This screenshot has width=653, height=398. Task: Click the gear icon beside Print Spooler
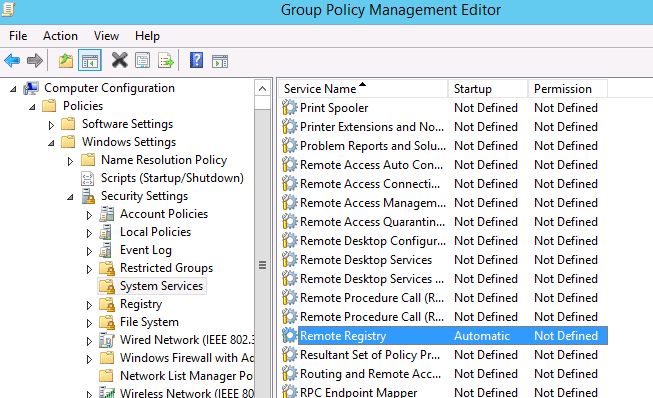tap(289, 108)
